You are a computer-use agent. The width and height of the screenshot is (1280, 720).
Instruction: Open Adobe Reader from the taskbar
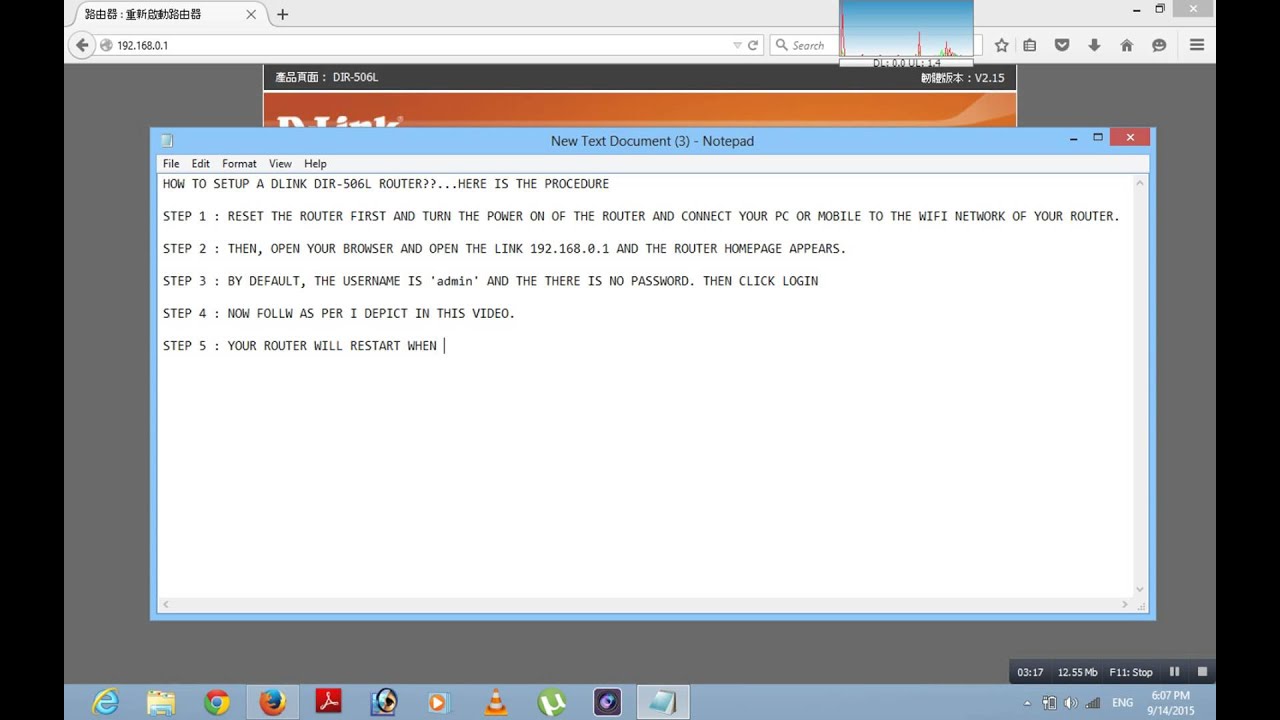(328, 702)
